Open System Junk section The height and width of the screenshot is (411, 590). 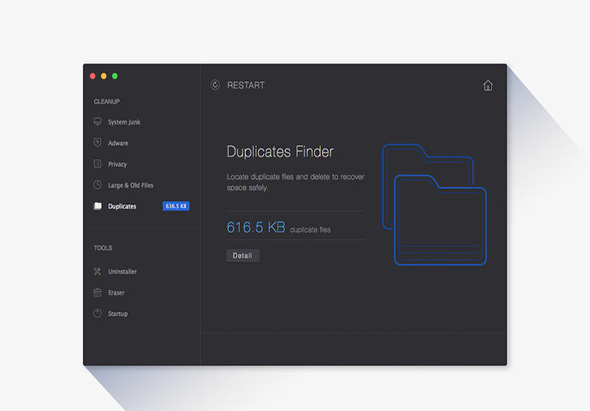pyautogui.click(x=124, y=122)
